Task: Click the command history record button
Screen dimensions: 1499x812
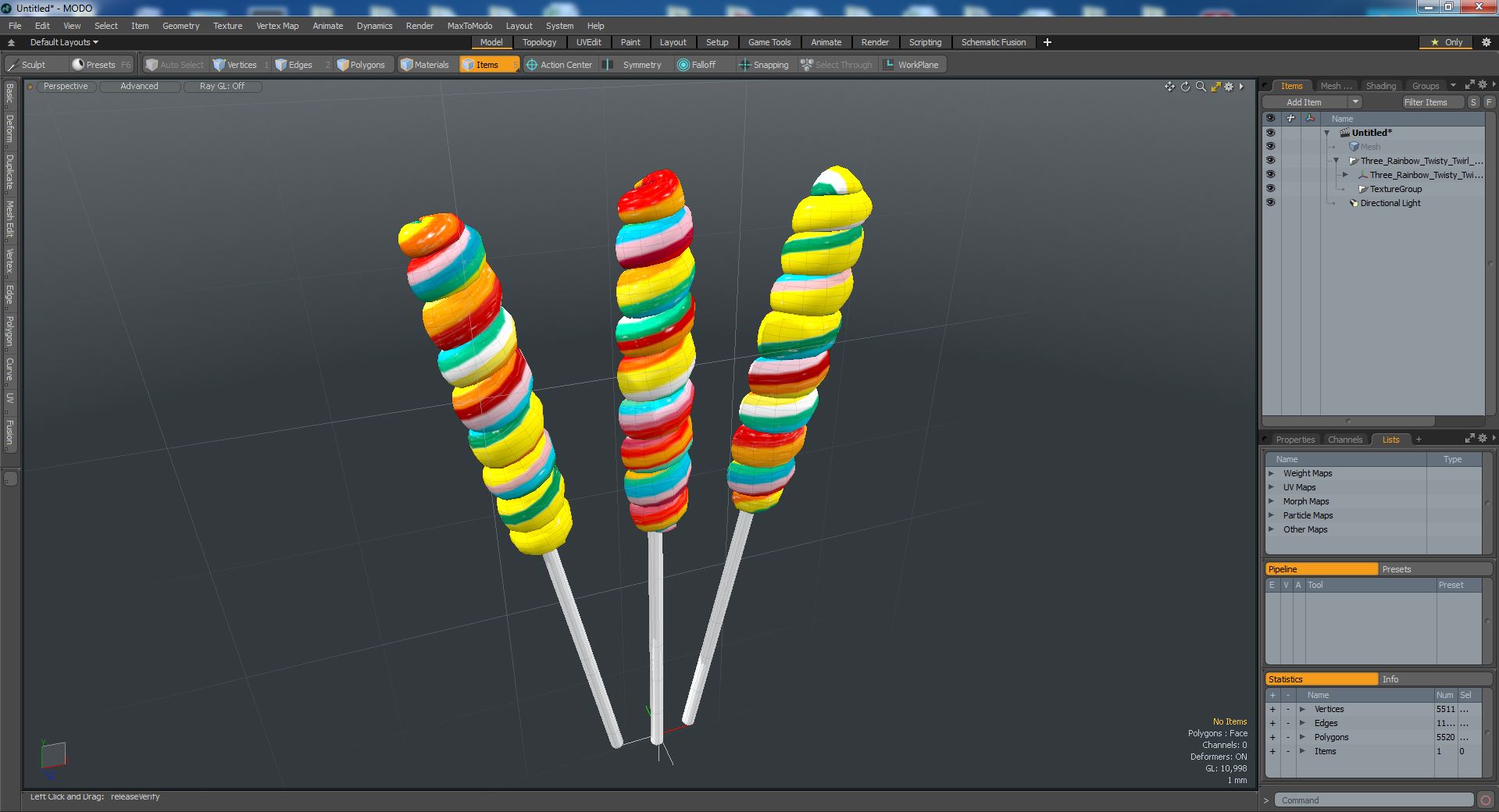Action: pos(1486,800)
